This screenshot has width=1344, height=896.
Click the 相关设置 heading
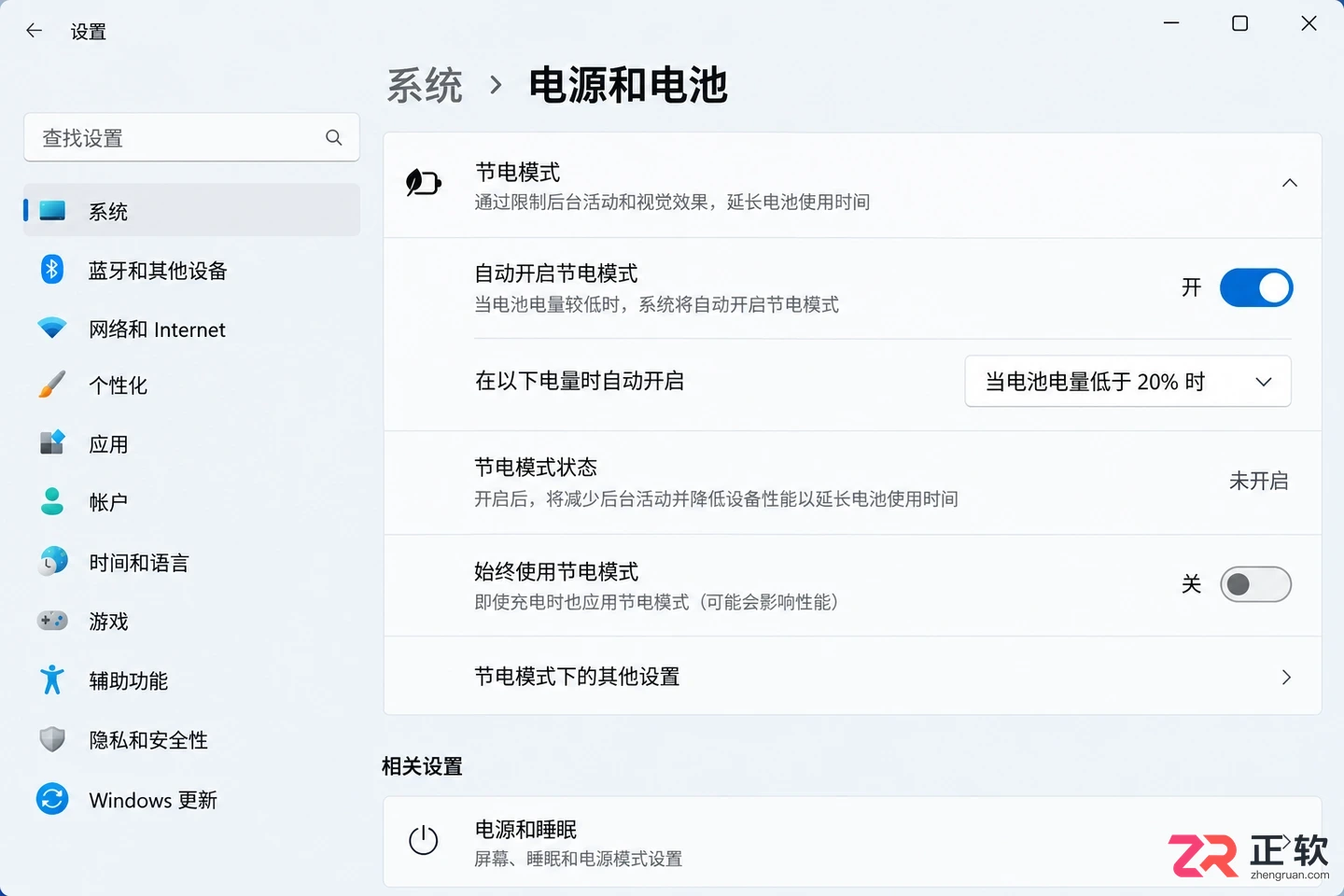click(x=422, y=766)
